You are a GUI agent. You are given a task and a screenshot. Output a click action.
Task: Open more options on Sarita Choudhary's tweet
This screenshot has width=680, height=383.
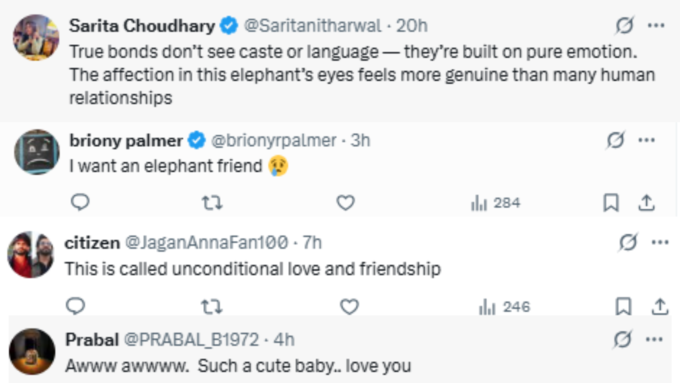pyautogui.click(x=656, y=26)
